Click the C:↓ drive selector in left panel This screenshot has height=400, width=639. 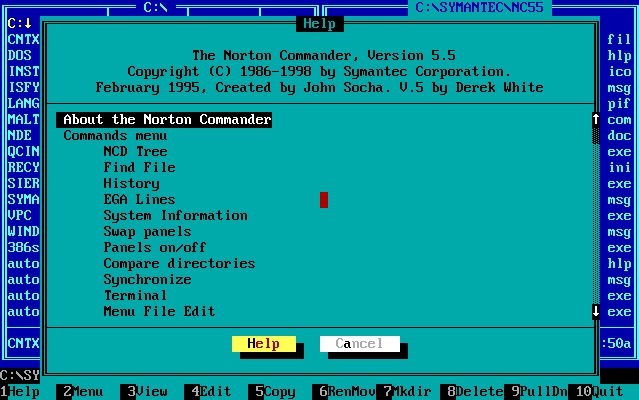(x=20, y=24)
